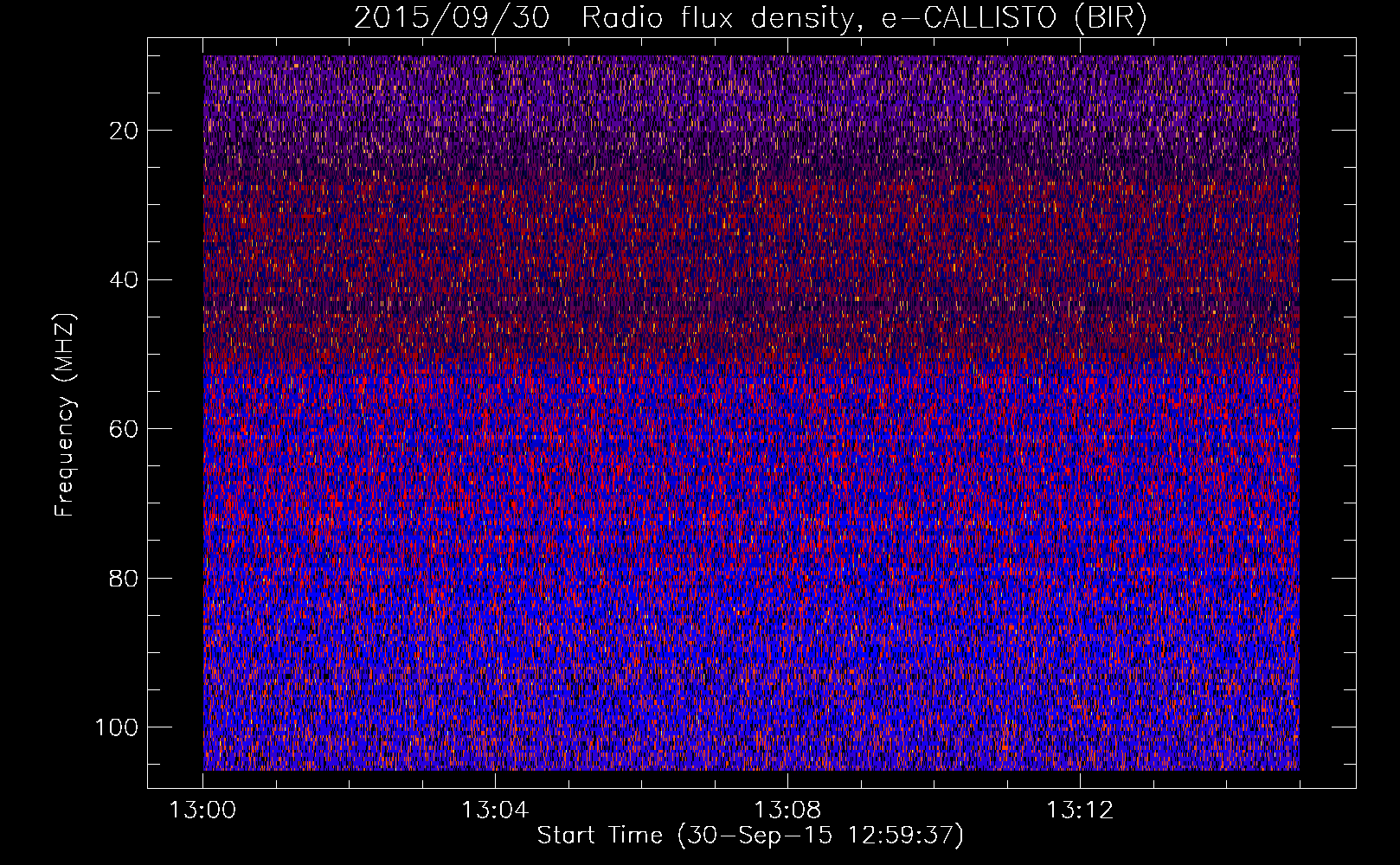This screenshot has height=865, width=1400.
Task: Click the date "2015/09/30" in the title
Action: (x=452, y=18)
